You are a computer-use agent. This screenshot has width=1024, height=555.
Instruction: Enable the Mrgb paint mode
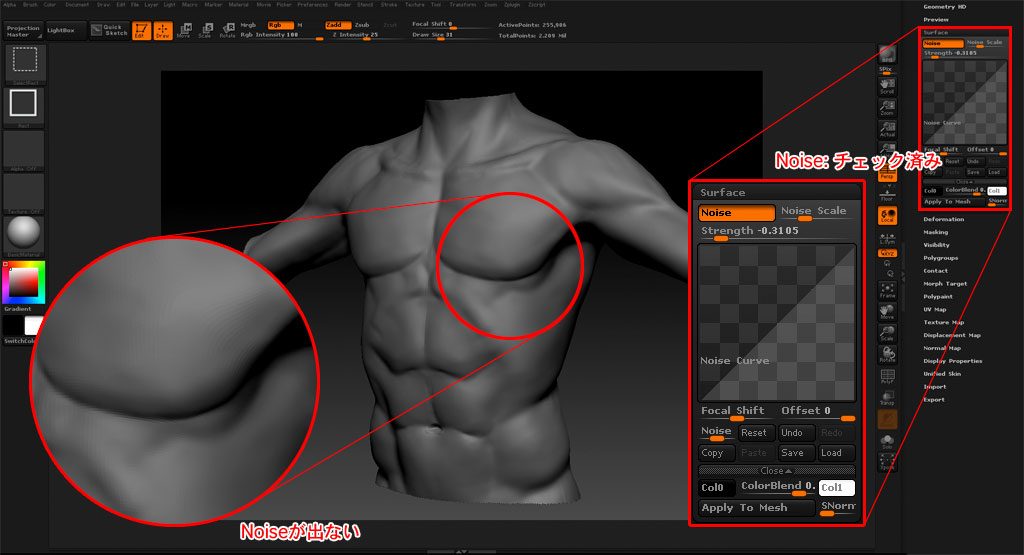(x=248, y=25)
